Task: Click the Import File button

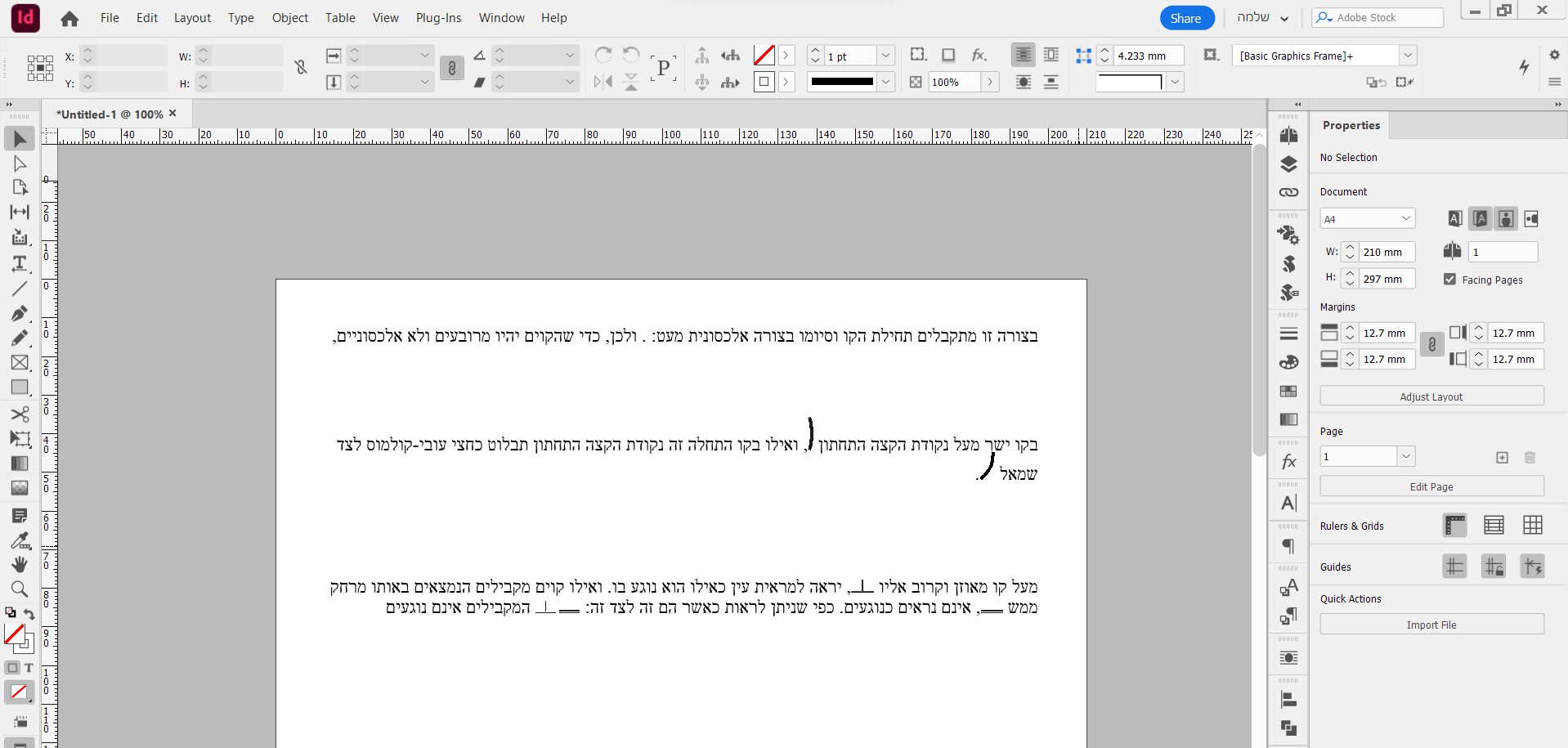Action: coord(1431,625)
